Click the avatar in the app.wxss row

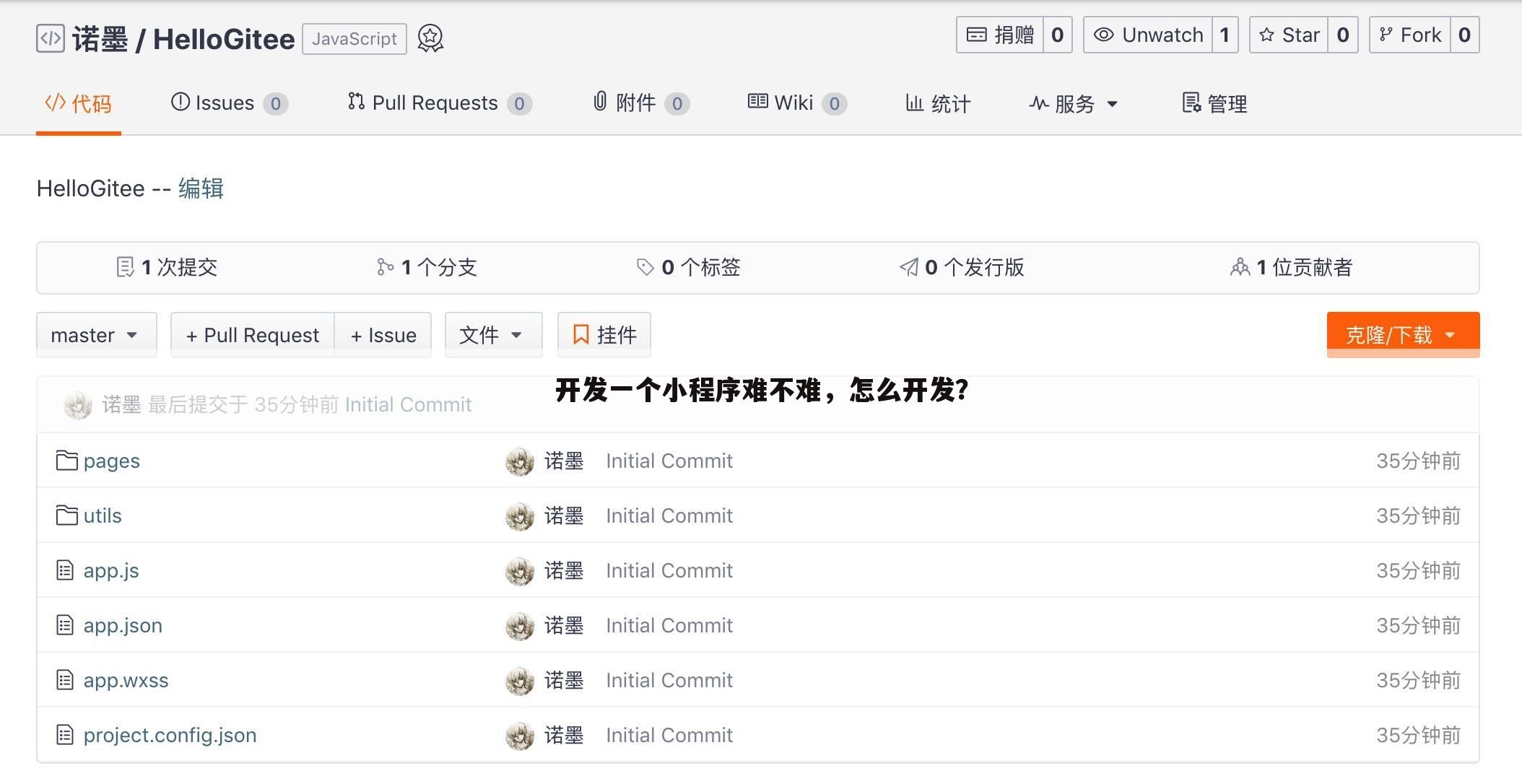[520, 681]
